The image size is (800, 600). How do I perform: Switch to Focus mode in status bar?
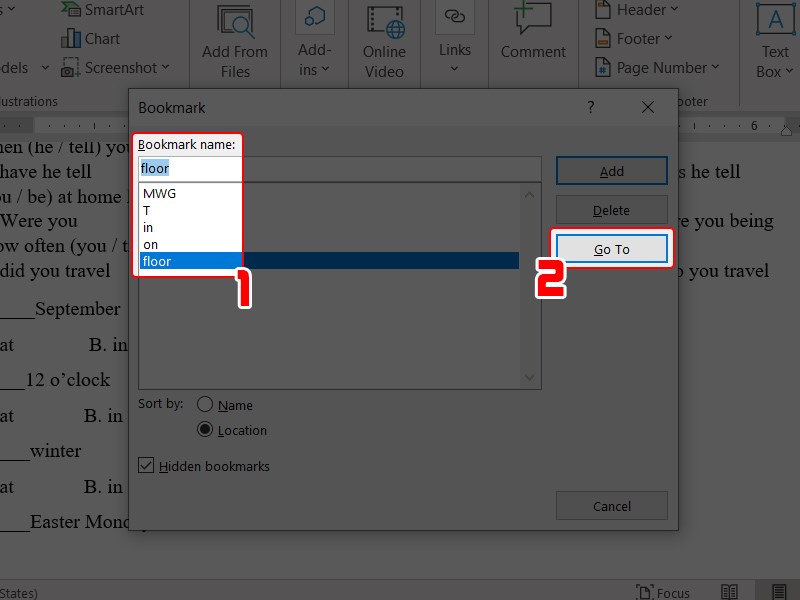pos(663,592)
